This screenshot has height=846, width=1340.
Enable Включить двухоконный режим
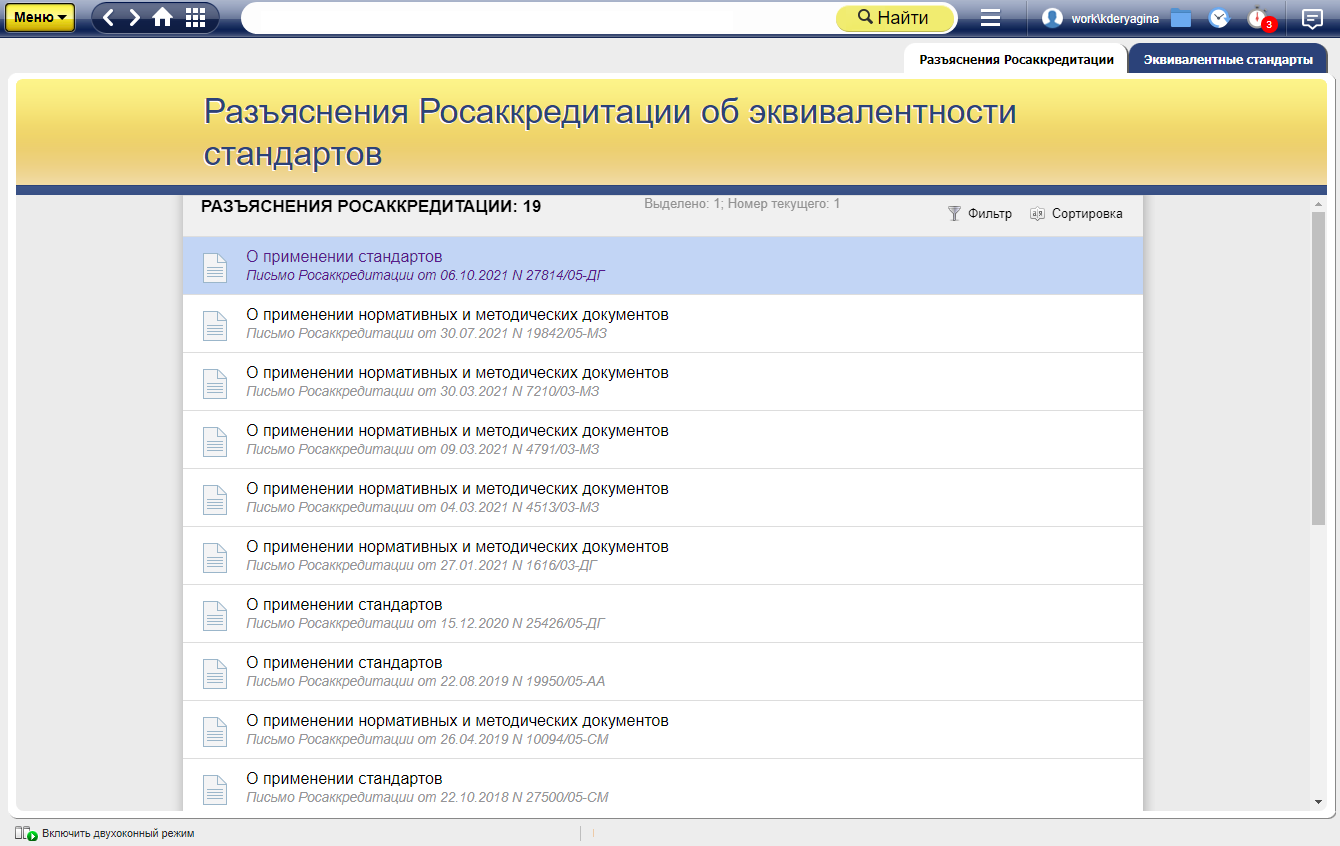coord(104,833)
